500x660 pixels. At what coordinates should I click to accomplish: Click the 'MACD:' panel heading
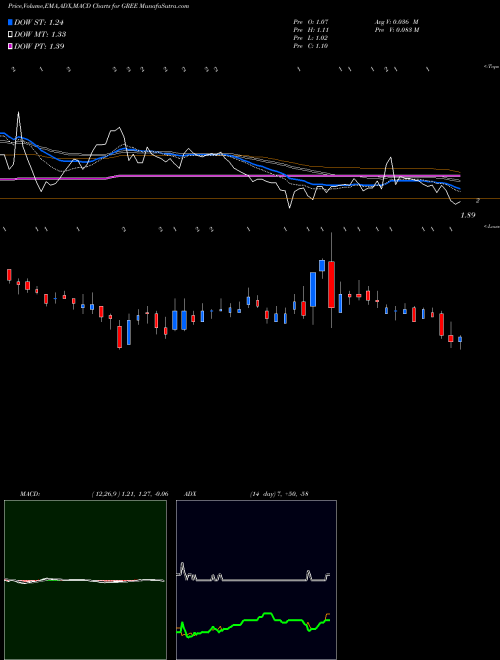30,493
